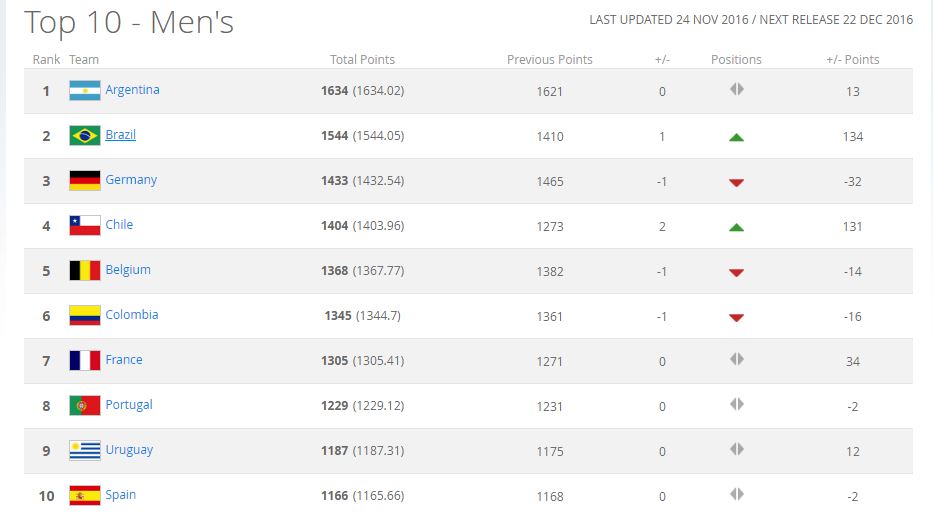Click the Rank column header
The image size is (933, 514).
click(46, 59)
